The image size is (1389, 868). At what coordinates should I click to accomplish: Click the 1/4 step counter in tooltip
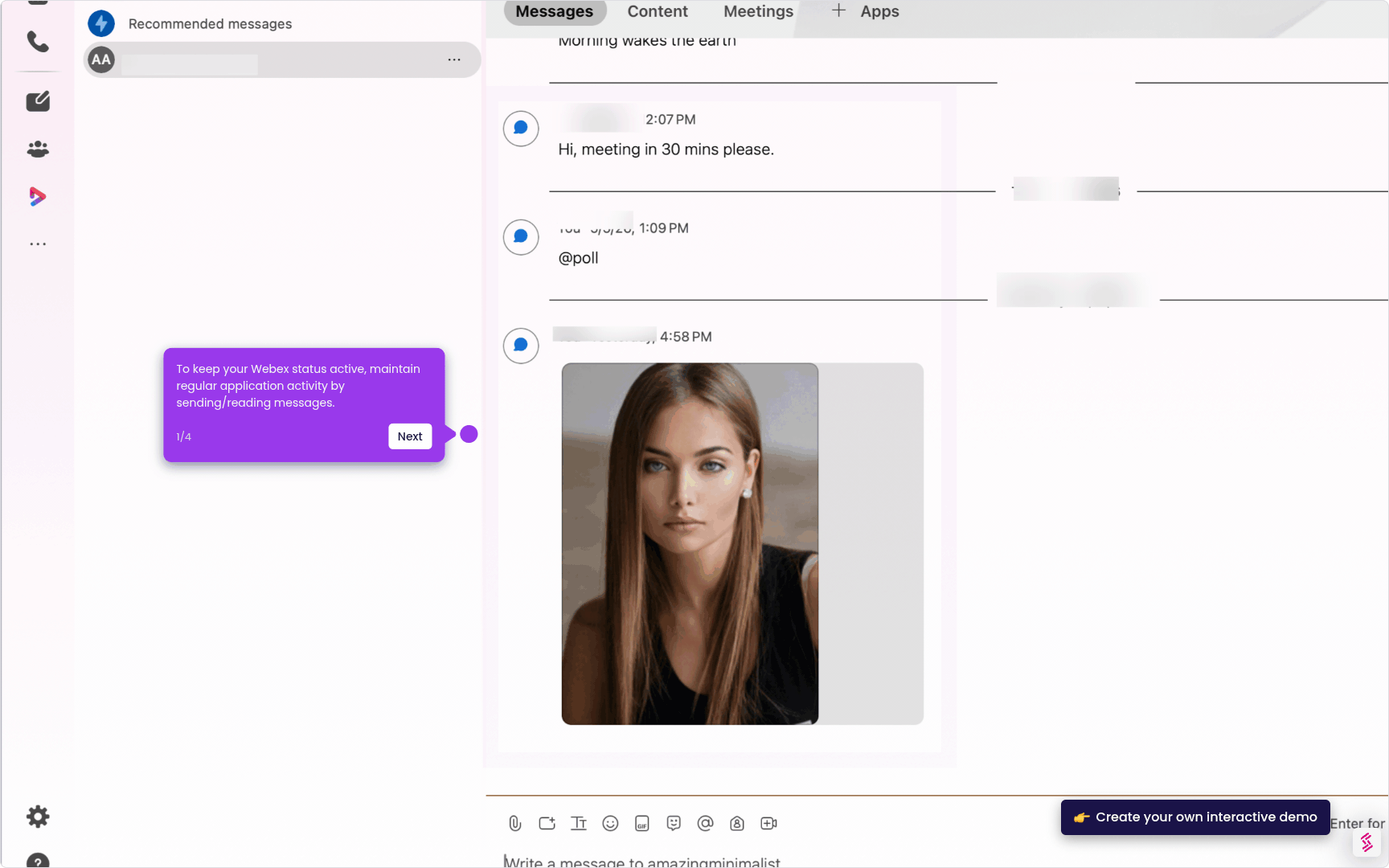coord(183,436)
